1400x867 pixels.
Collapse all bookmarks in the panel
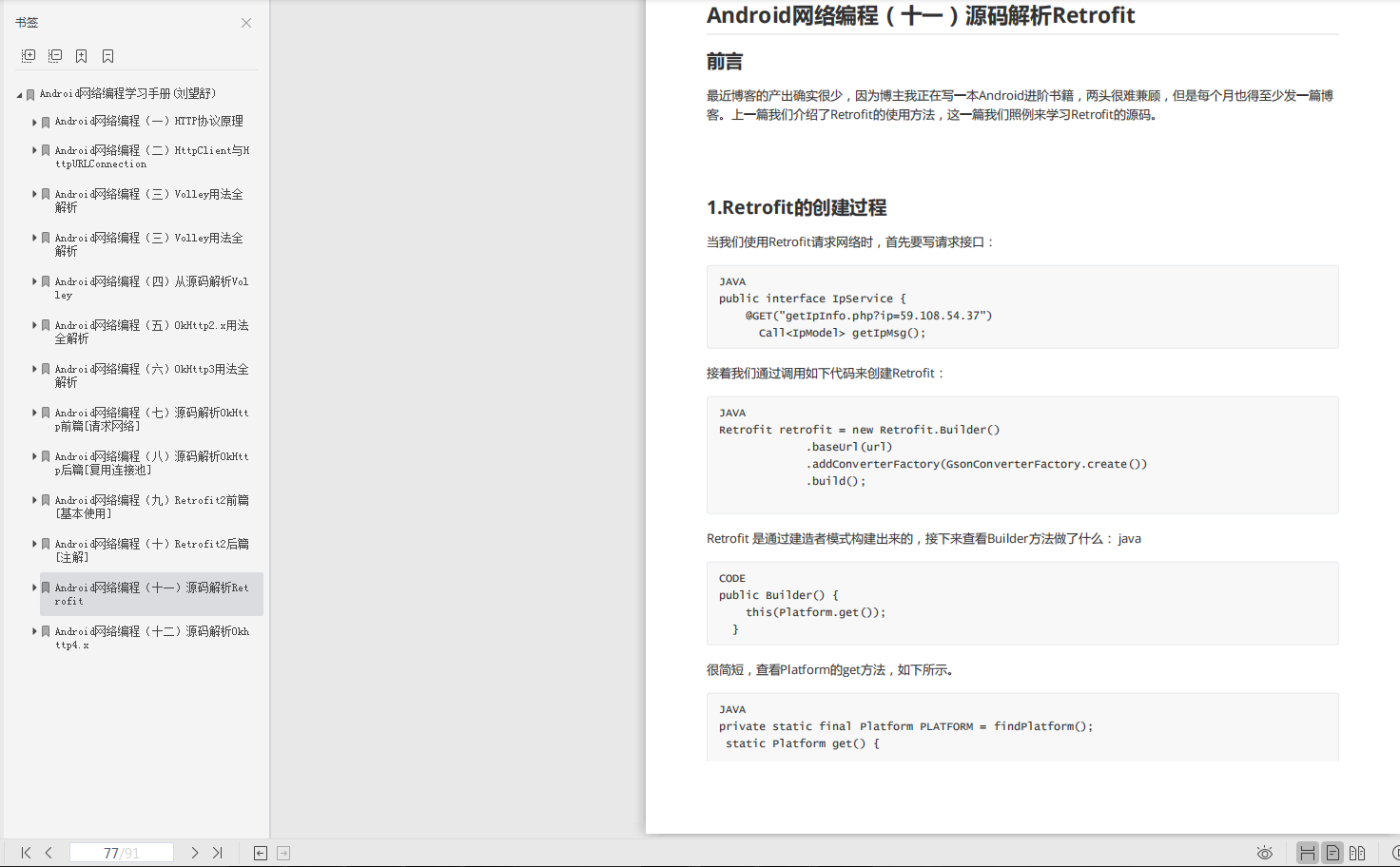tap(55, 56)
